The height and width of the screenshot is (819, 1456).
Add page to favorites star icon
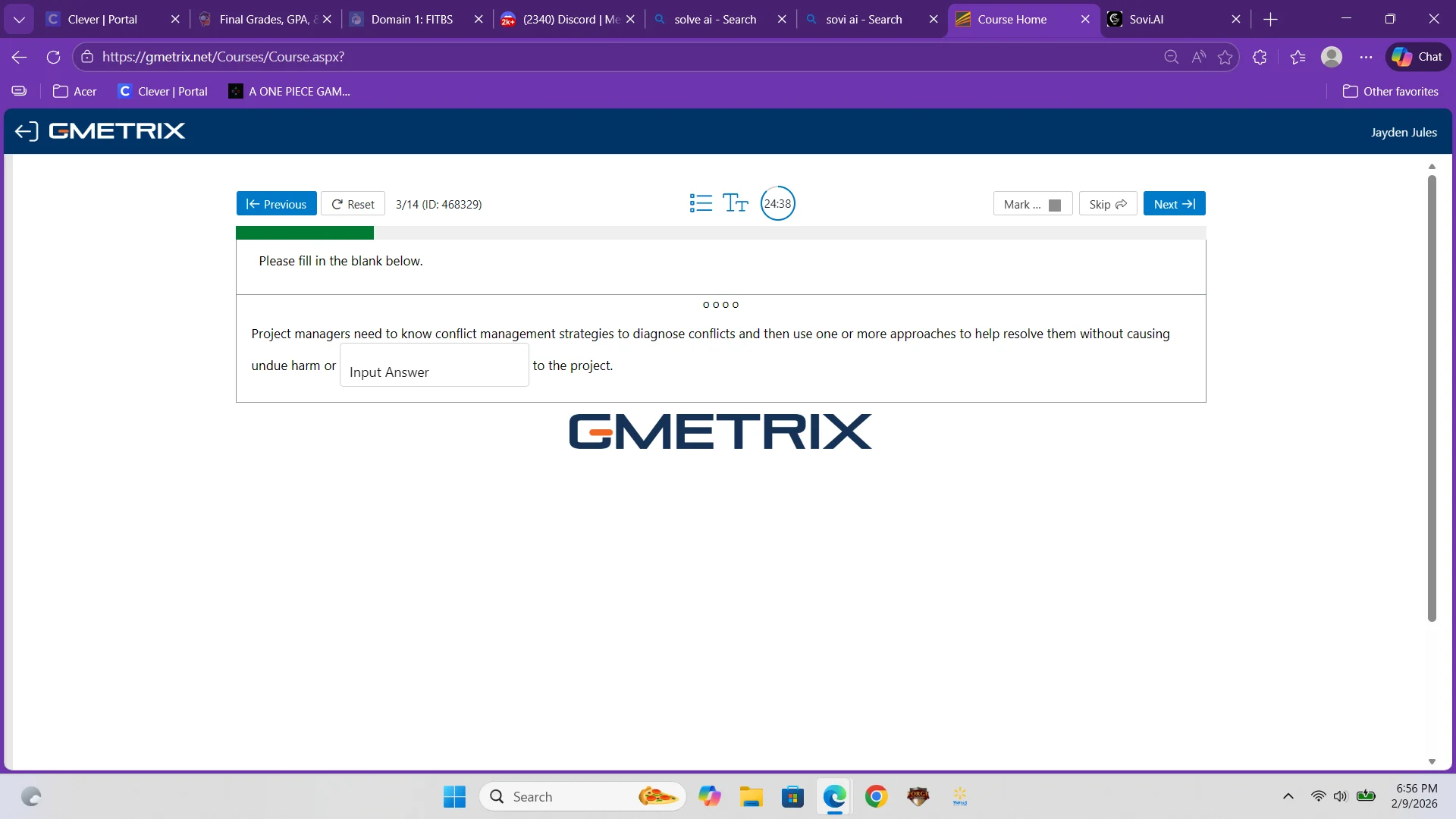pyautogui.click(x=1225, y=57)
